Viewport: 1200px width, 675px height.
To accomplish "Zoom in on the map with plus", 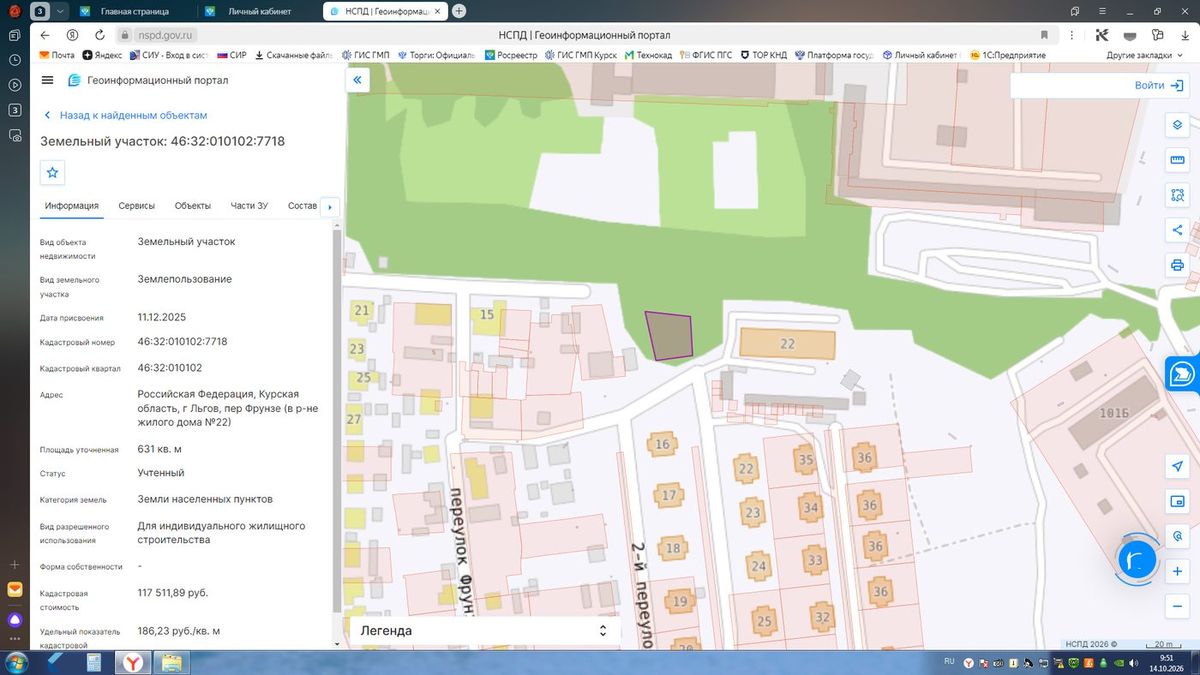I will (1177, 571).
